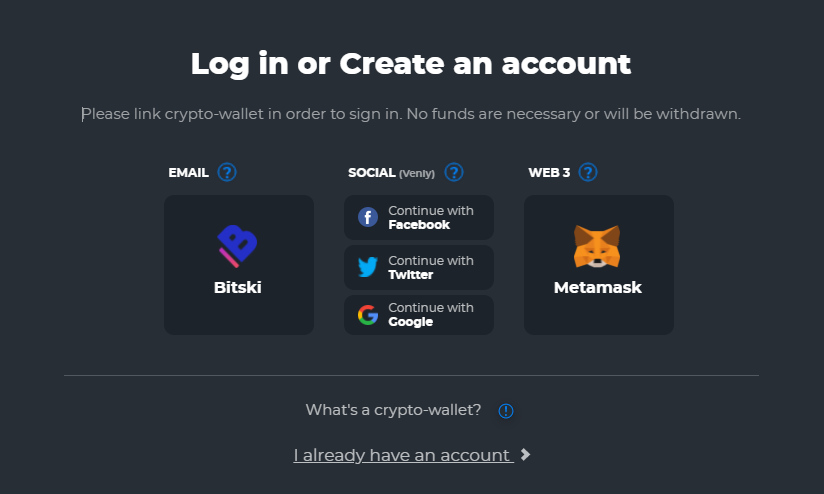Click the Bitski logo icon
This screenshot has height=494, width=824.
[x=238, y=247]
